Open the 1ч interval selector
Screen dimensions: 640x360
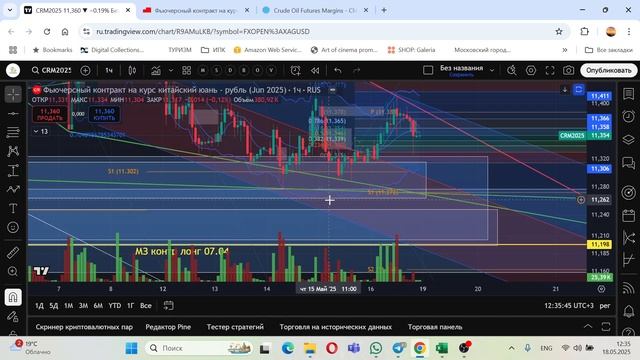pos(109,70)
